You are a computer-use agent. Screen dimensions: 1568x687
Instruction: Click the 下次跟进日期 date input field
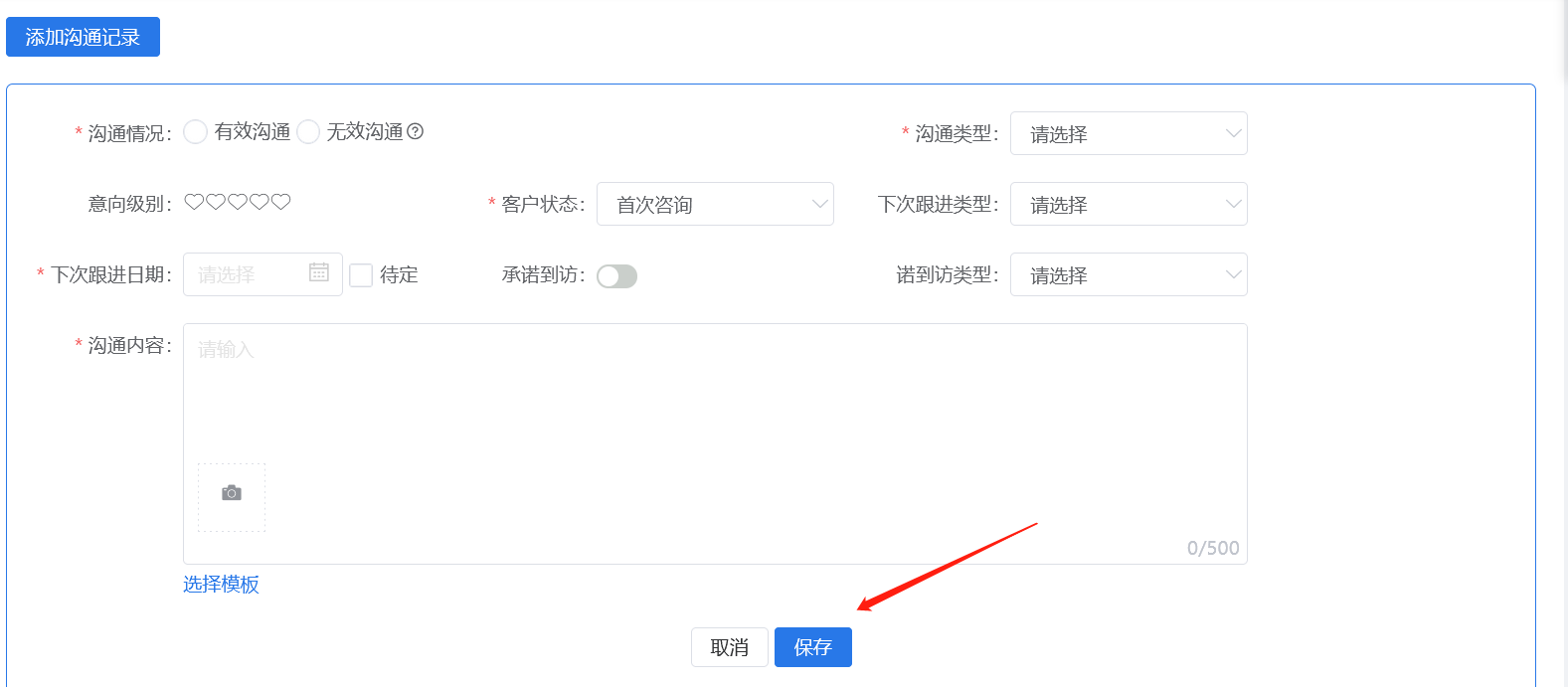(x=262, y=274)
